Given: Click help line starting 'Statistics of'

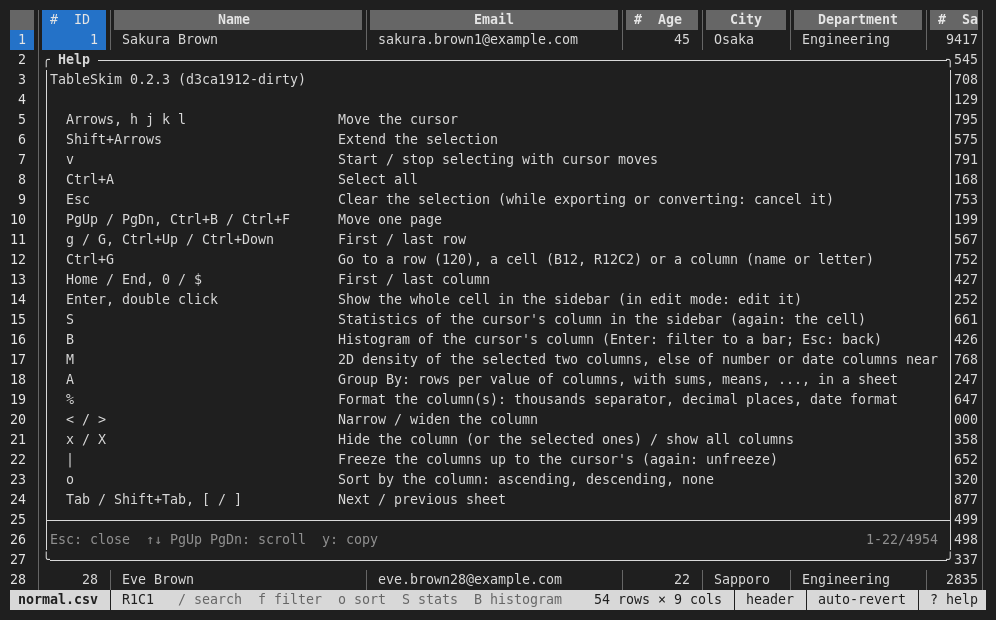Looking at the screenshot, I should pyautogui.click(x=601, y=320).
